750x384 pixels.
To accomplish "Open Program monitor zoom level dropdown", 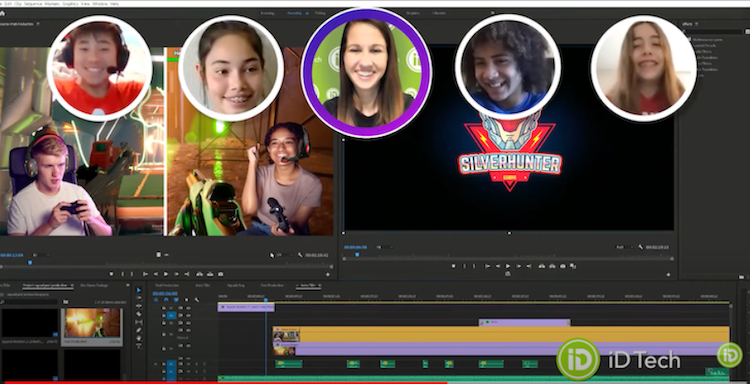I will [385, 247].
